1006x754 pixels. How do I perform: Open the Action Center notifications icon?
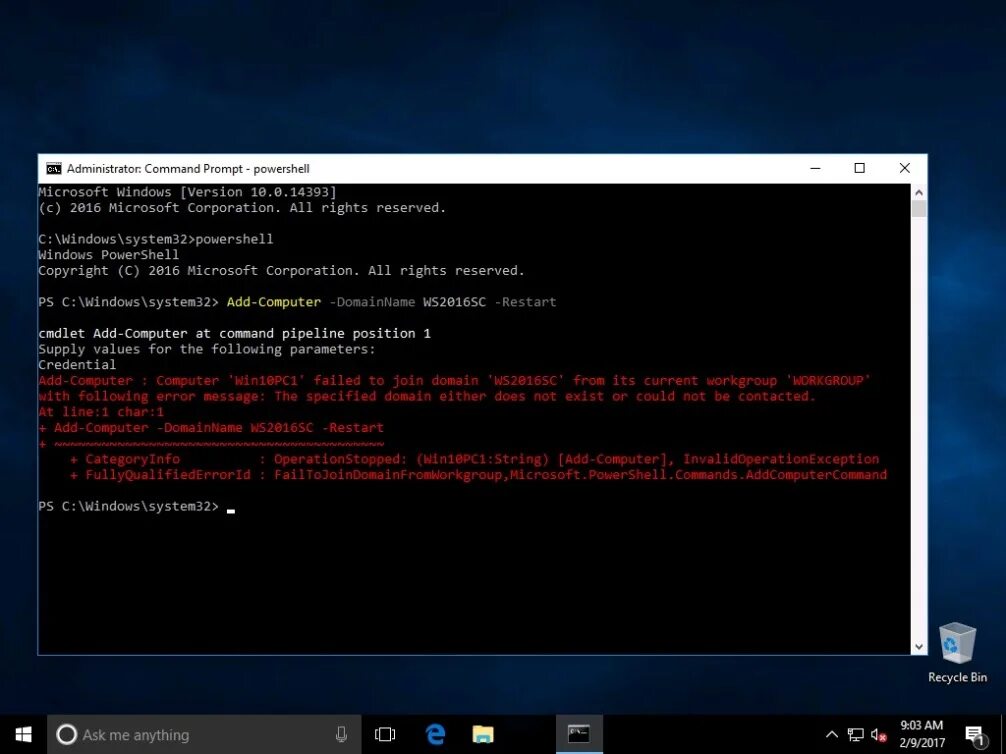tap(975, 735)
